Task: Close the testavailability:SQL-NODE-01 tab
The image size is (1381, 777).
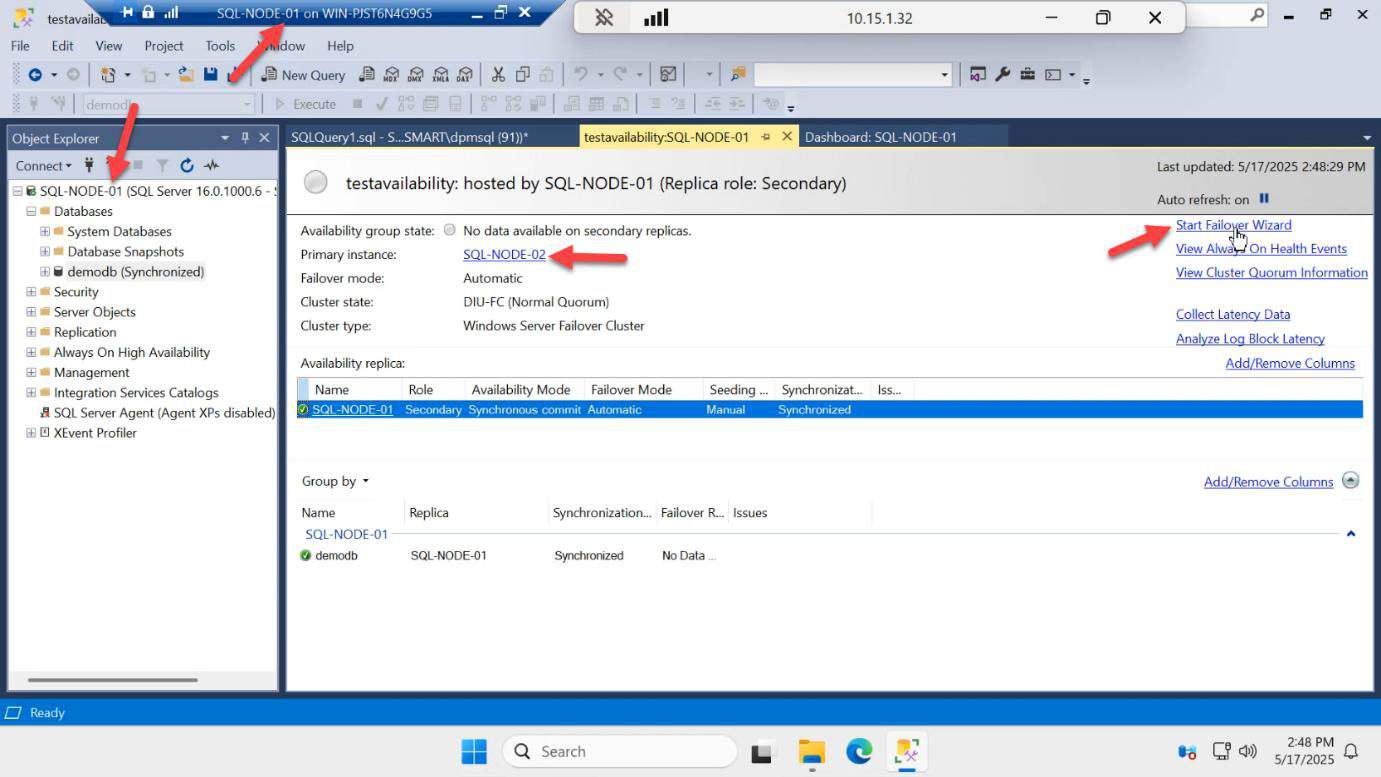Action: pyautogui.click(x=787, y=137)
